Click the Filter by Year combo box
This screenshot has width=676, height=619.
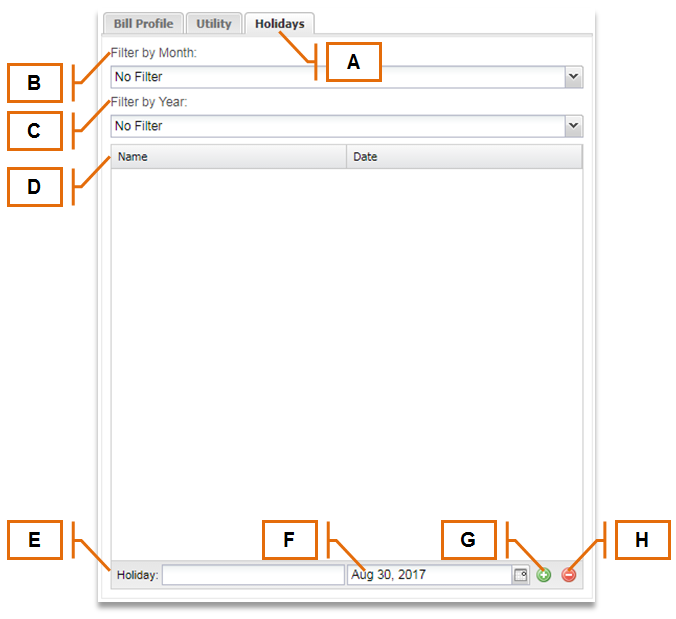coord(347,126)
